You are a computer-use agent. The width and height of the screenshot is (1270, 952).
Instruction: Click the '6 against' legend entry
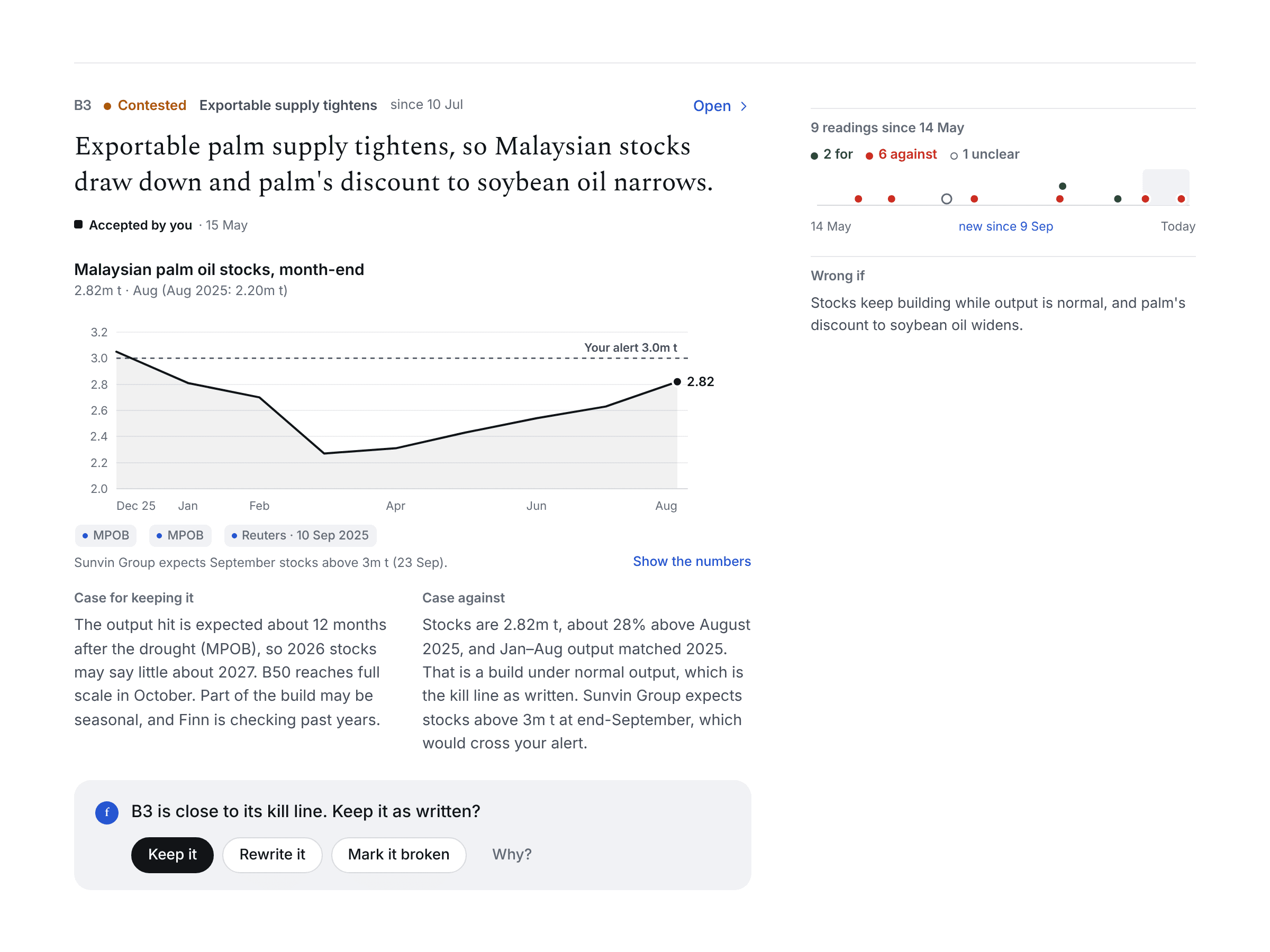[901, 154]
